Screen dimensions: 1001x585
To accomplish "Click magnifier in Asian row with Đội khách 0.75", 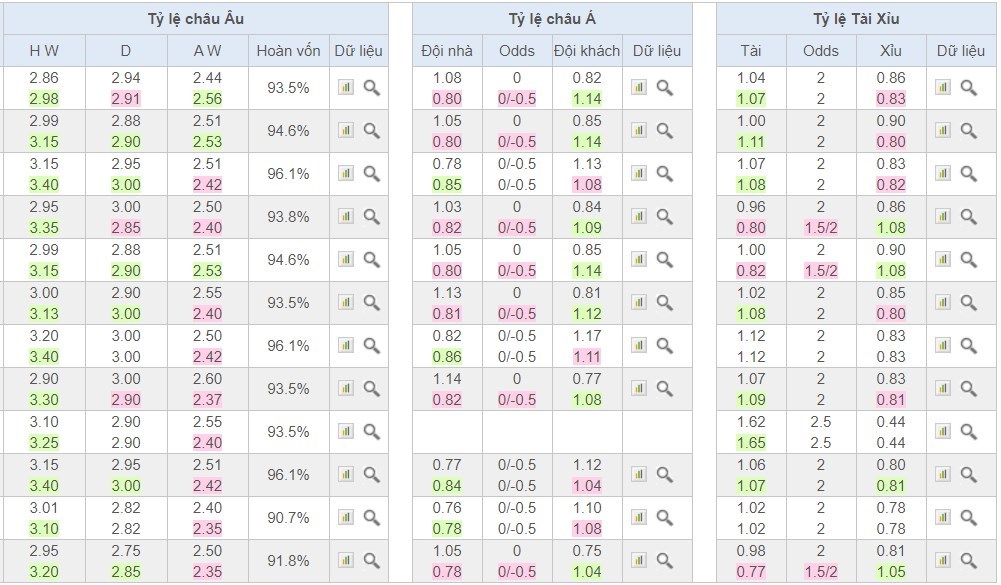I will pyautogui.click(x=665, y=561).
